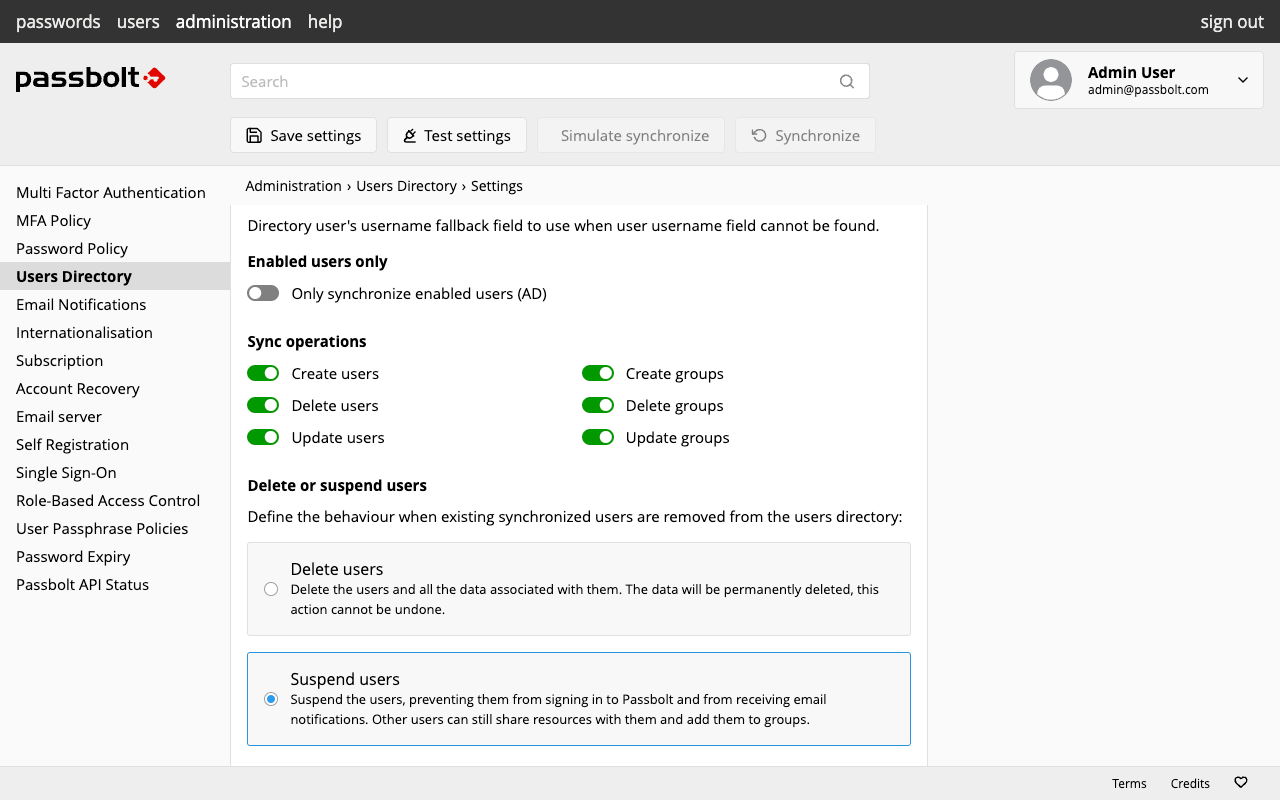Expand the Admin User profile dropdown
The height and width of the screenshot is (800, 1280).
[x=1243, y=80]
